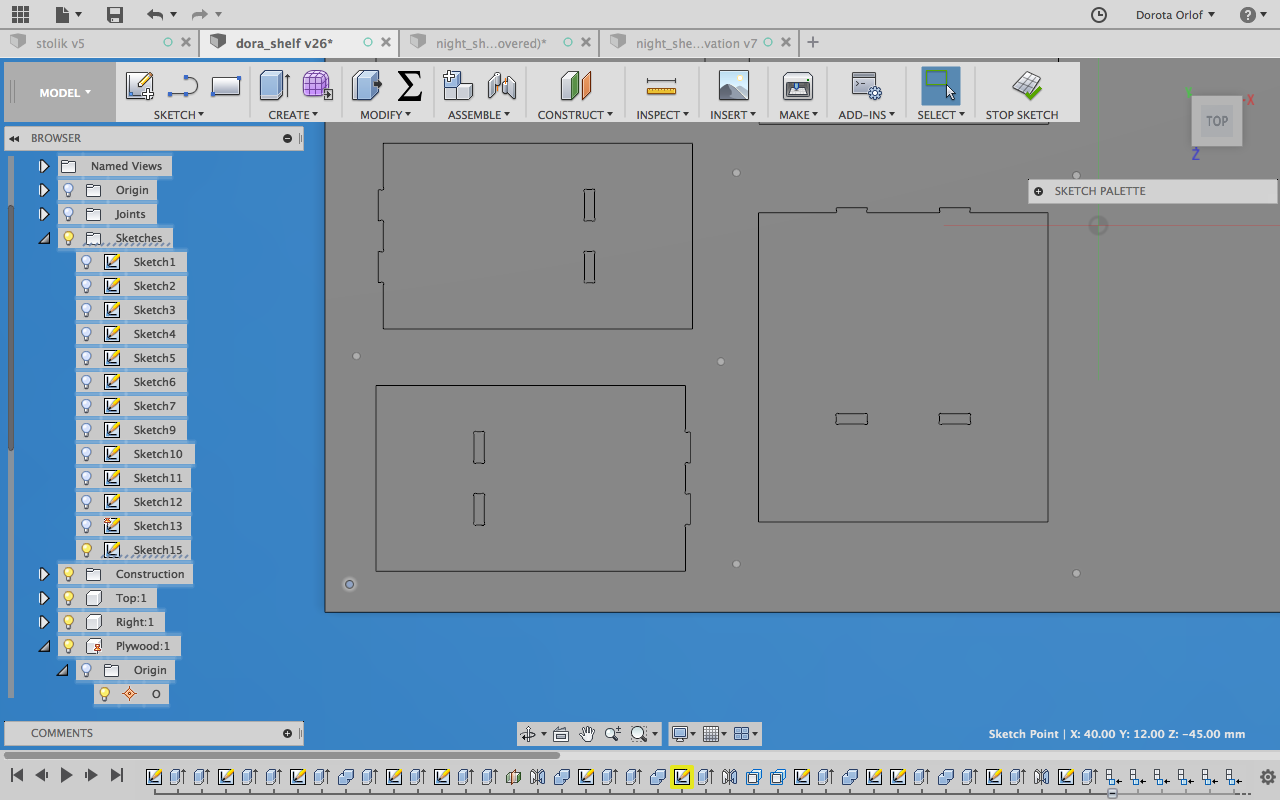Open the data panel grid icon

(x=20, y=15)
